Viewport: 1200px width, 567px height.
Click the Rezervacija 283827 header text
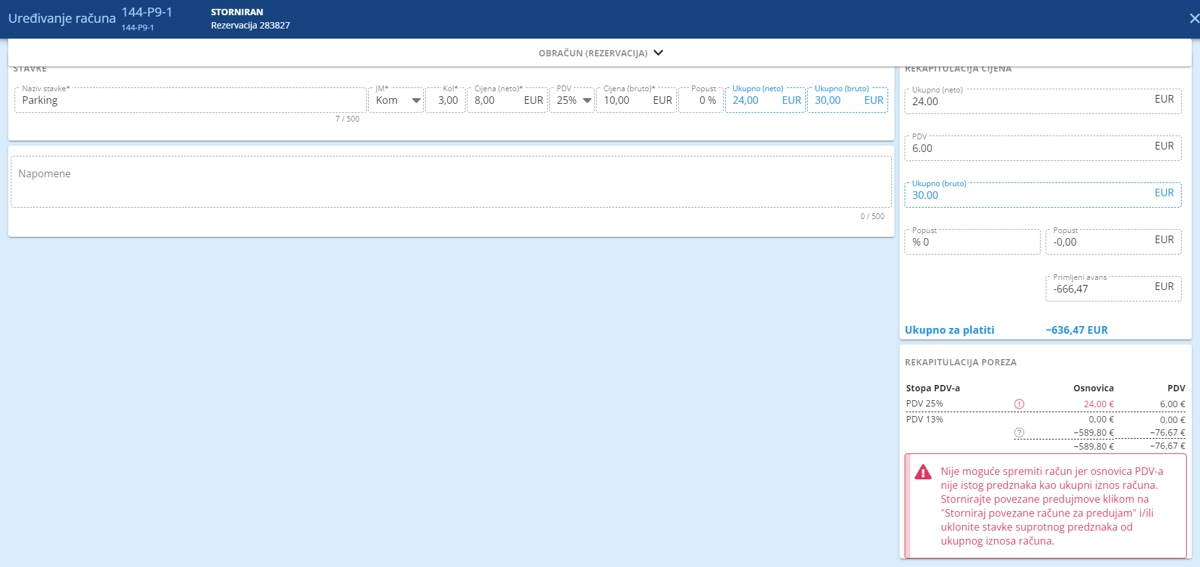pos(250,25)
